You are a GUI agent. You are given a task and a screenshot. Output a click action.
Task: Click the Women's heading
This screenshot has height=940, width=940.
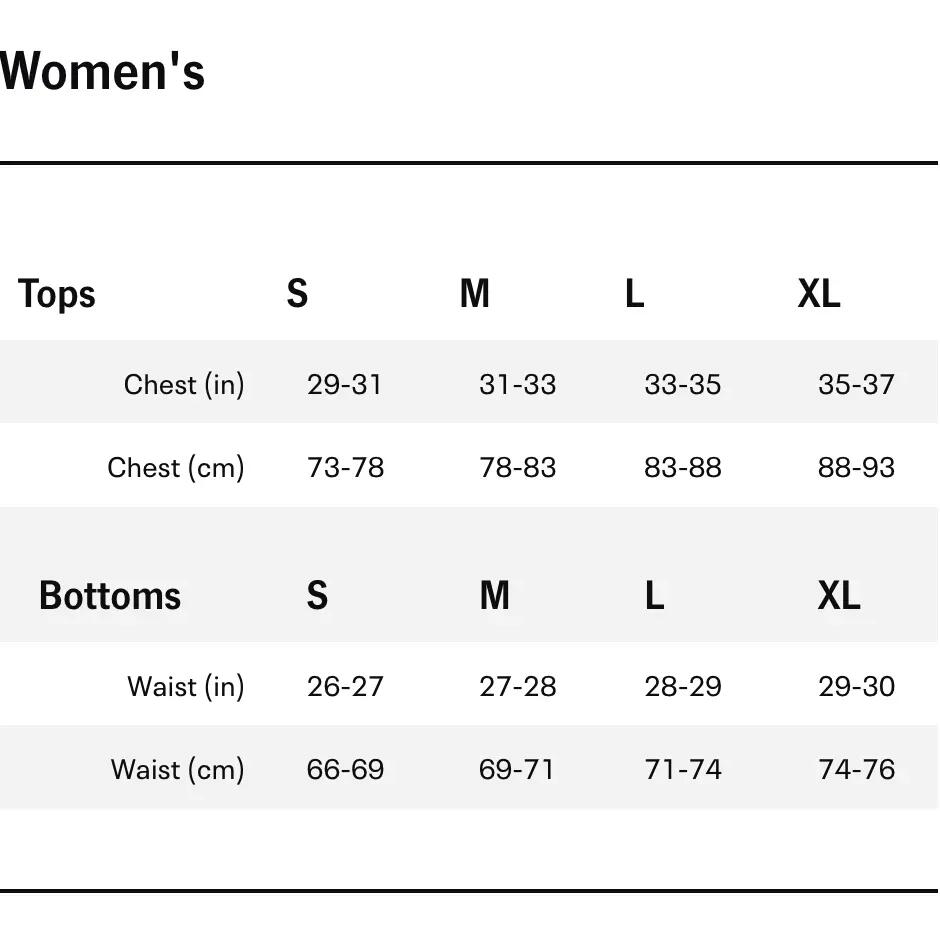click(102, 71)
